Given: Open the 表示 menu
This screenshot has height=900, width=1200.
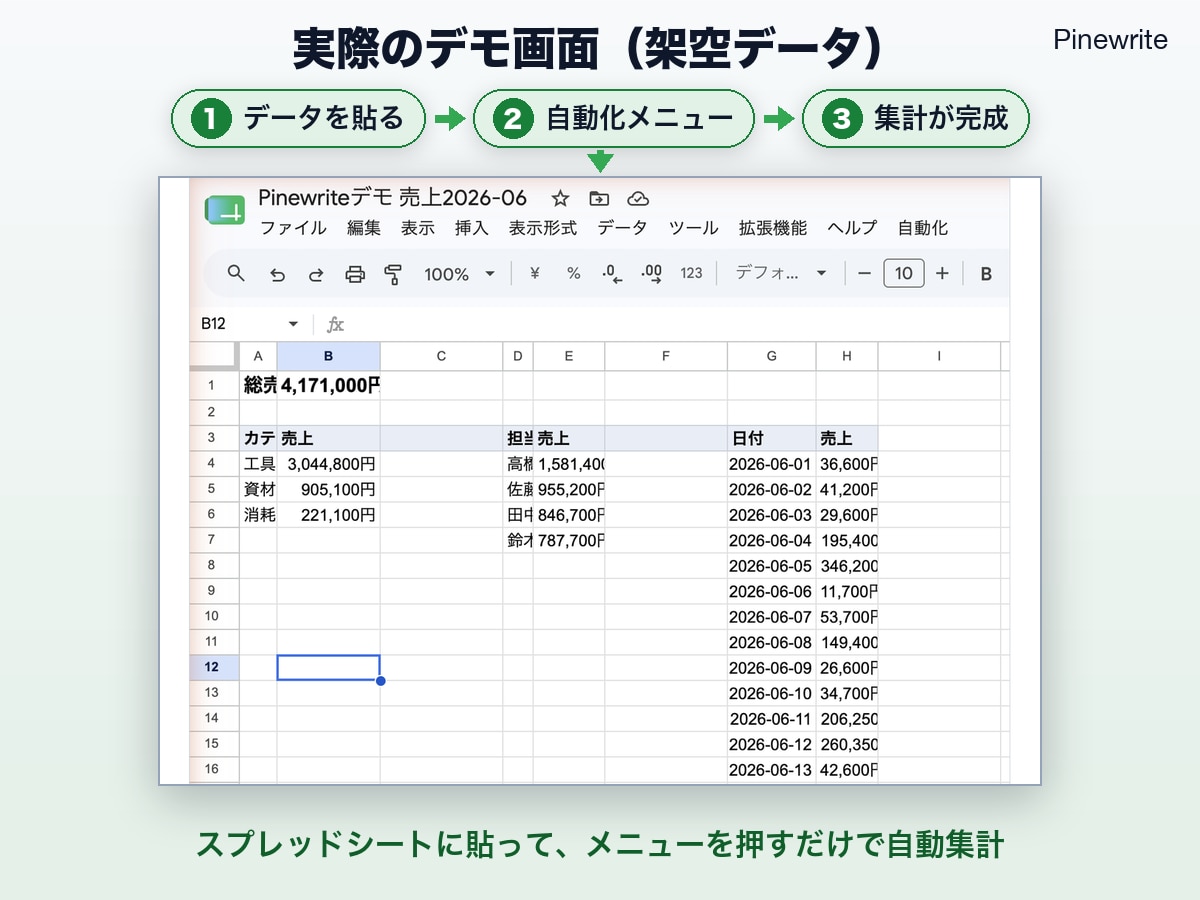Looking at the screenshot, I should (x=418, y=228).
